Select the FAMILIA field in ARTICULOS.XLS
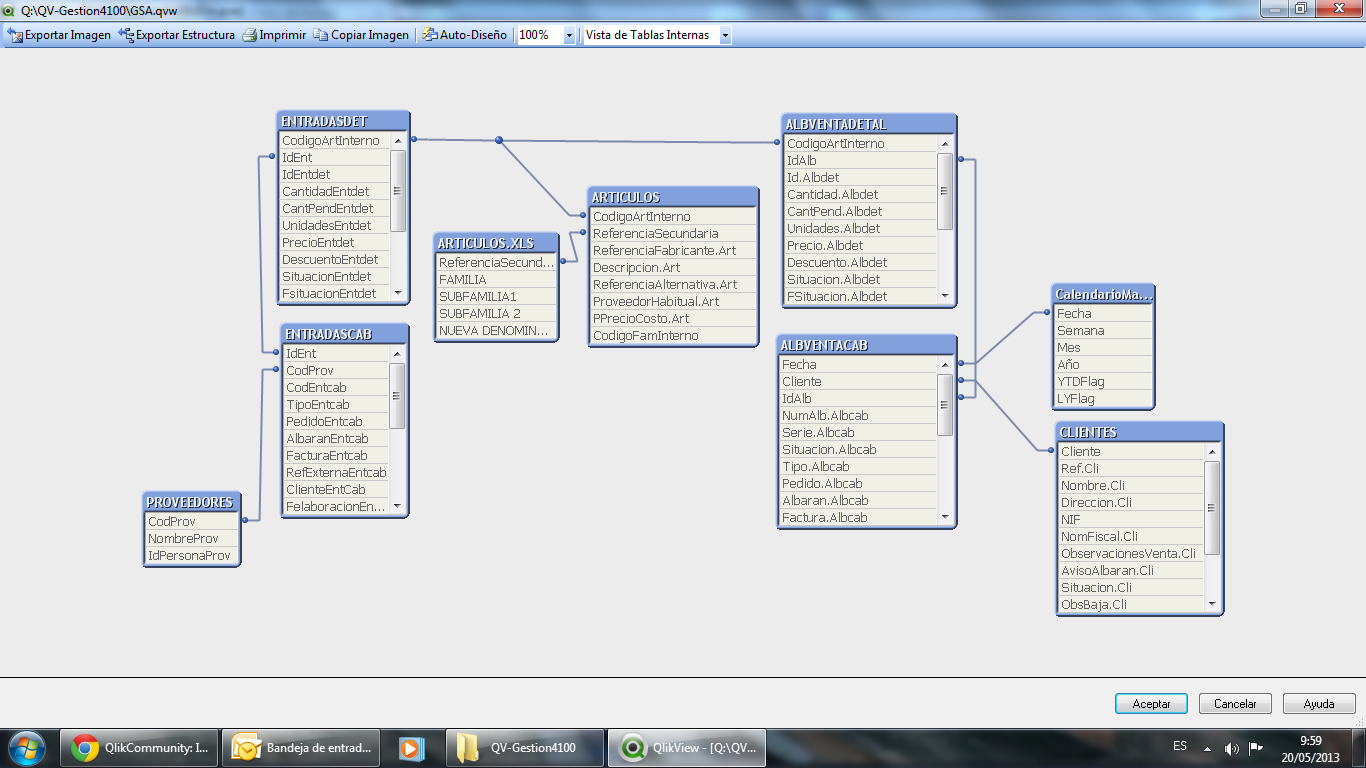Screen dimensions: 1366x768 click(x=496, y=280)
